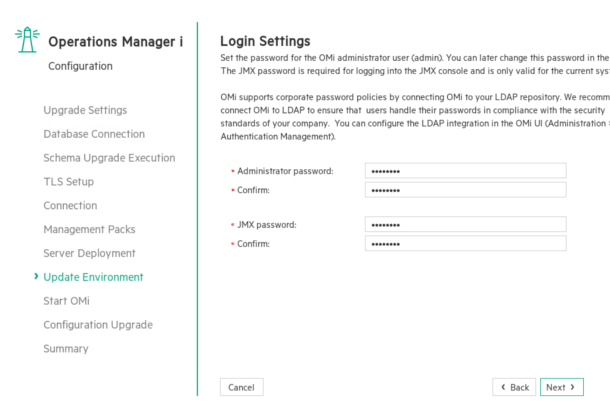
Task: Go Back to the previous page
Action: (x=514, y=387)
